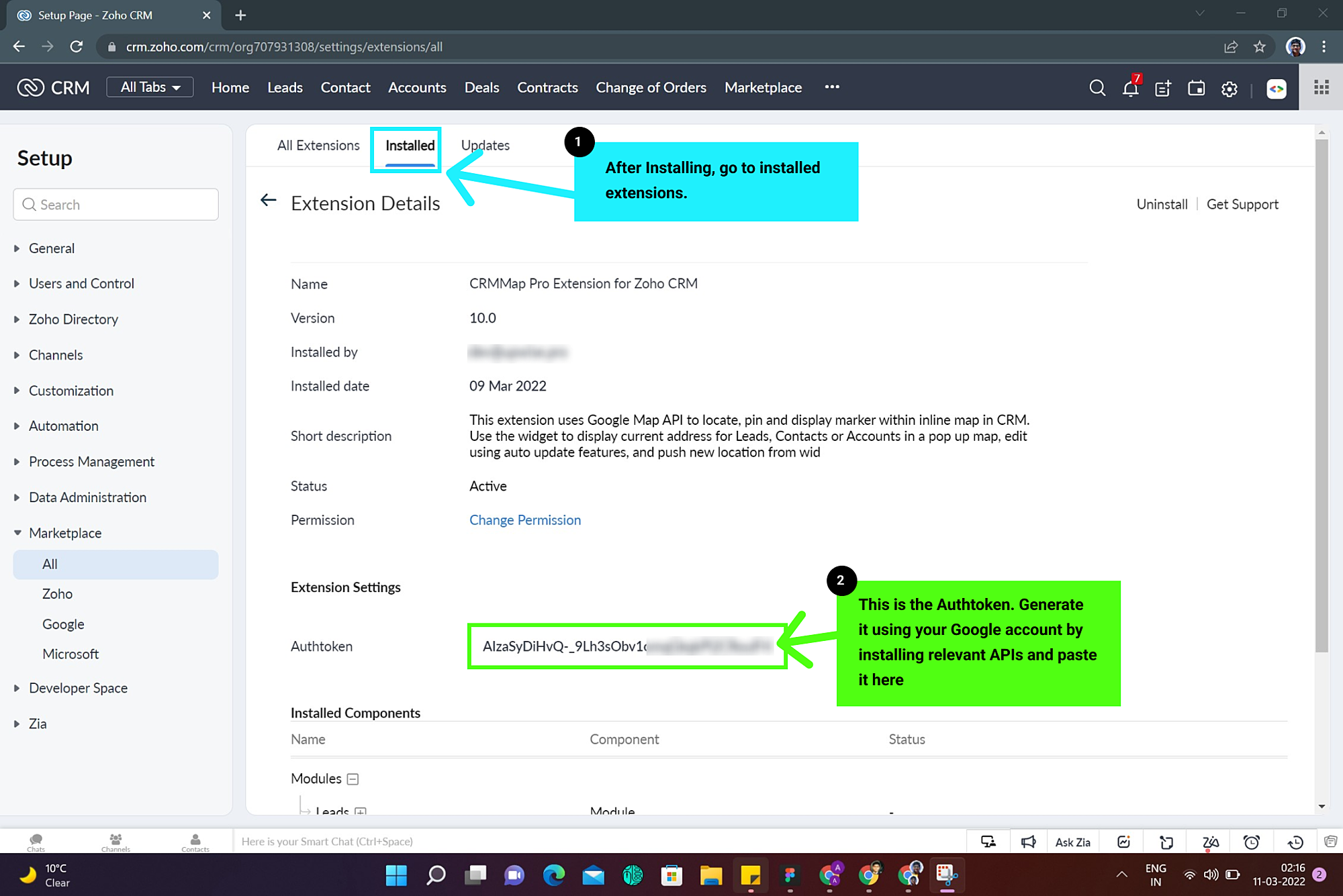Viewport: 1343px width, 896px height.
Task: Open the Zoho apps grid launcher
Action: tap(1321, 87)
